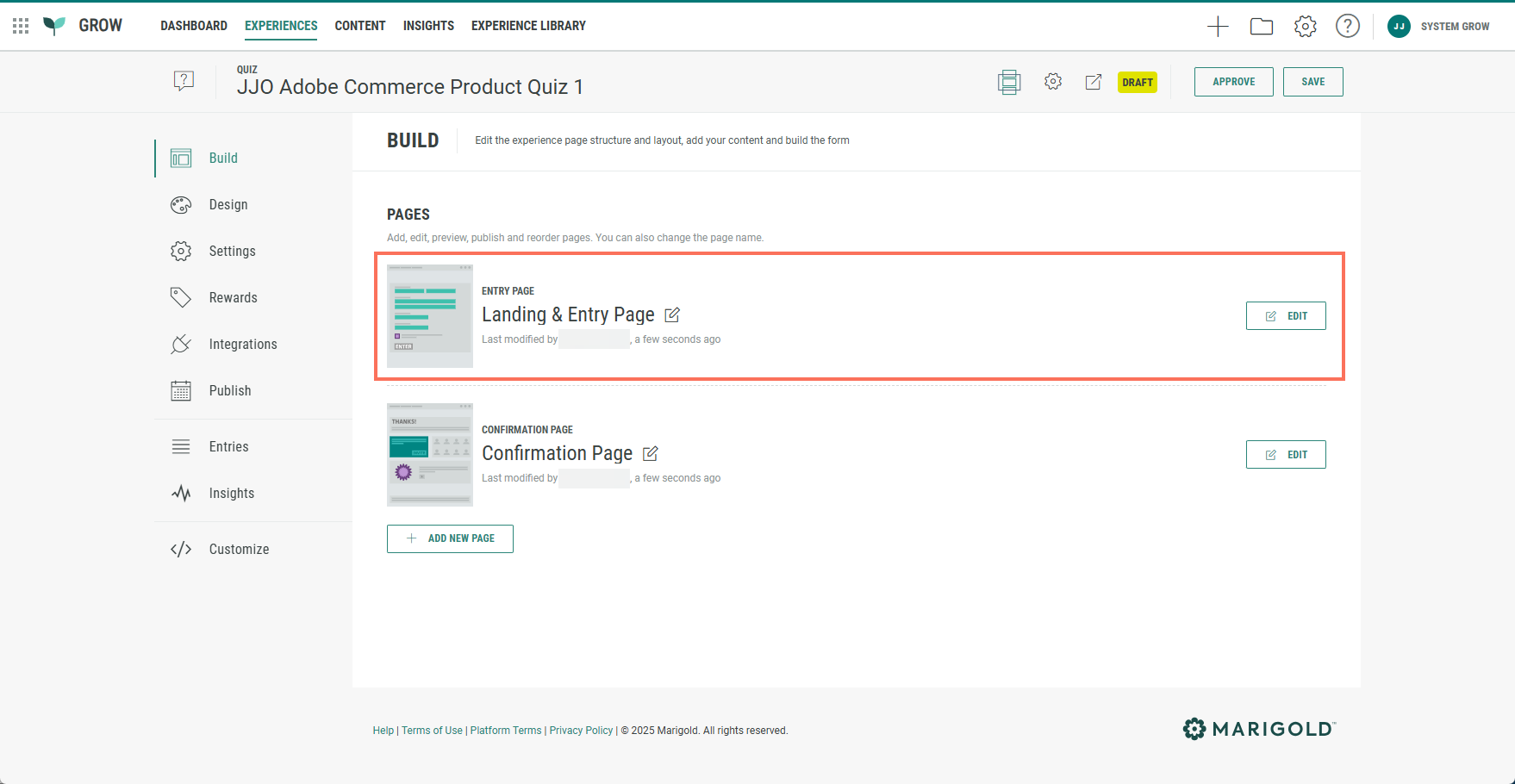This screenshot has width=1515, height=784.
Task: Select Design in the left sidebar
Action: 228,205
